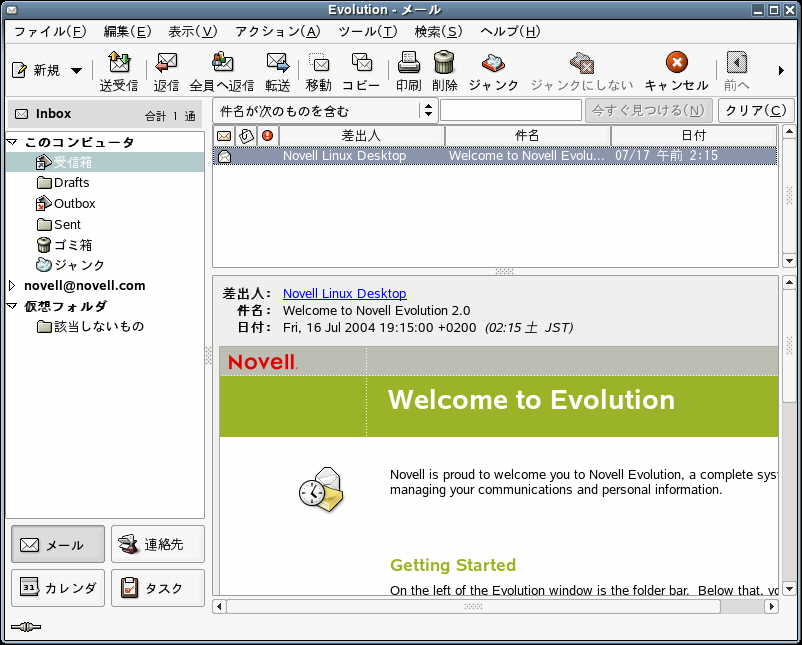The height and width of the screenshot is (645, 802).
Task: Click the preview pane scroll-down arrow
Action: tap(789, 589)
